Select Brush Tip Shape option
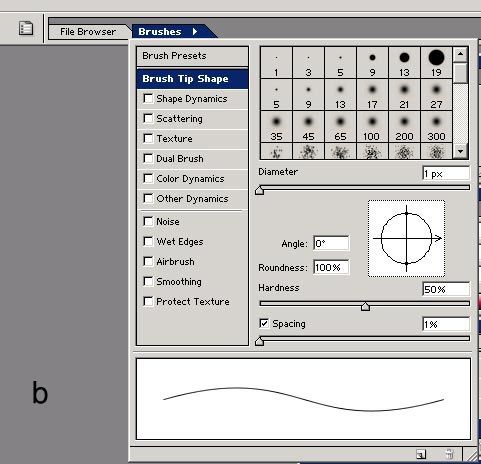The image size is (481, 464). [x=192, y=79]
